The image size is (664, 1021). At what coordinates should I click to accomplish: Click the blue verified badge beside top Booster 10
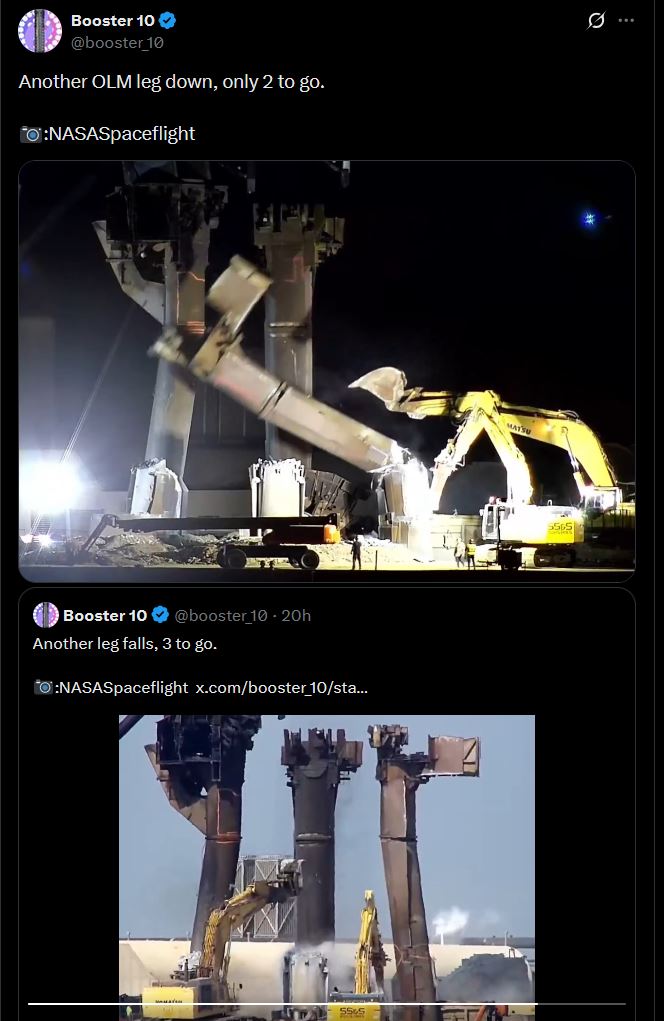pos(167,21)
